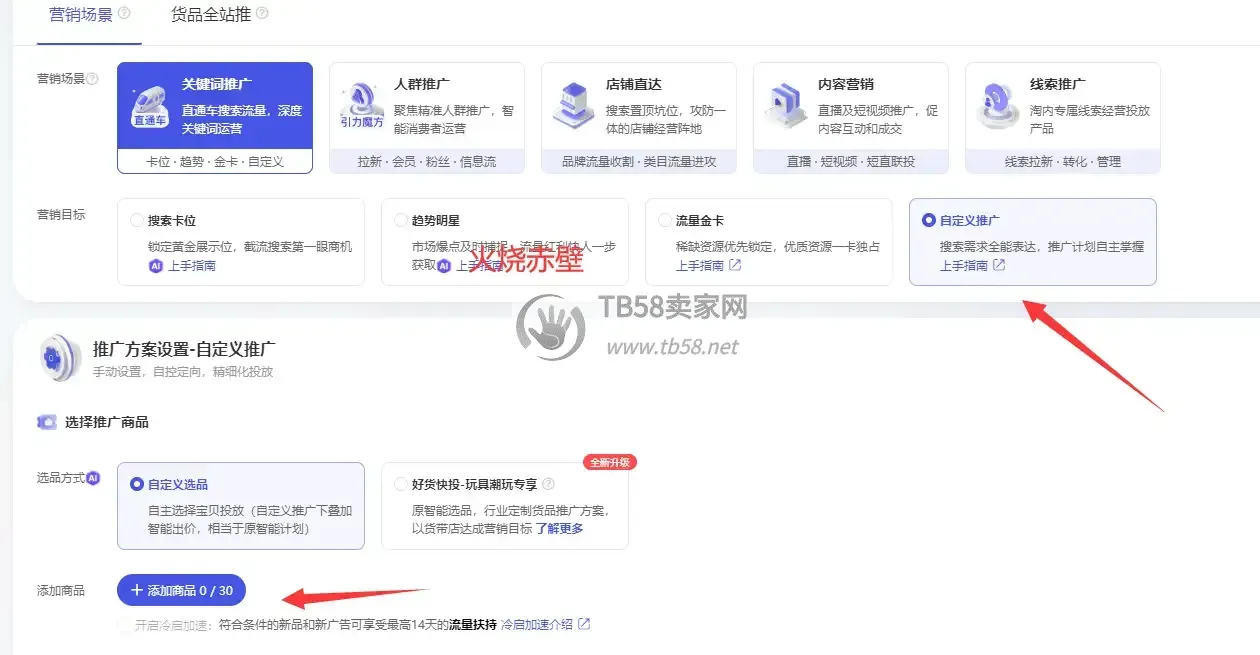Screen dimensions: 1260x655
Task: Click the help icon beside 货品全站推 tab
Action: pyautogui.click(x=261, y=14)
